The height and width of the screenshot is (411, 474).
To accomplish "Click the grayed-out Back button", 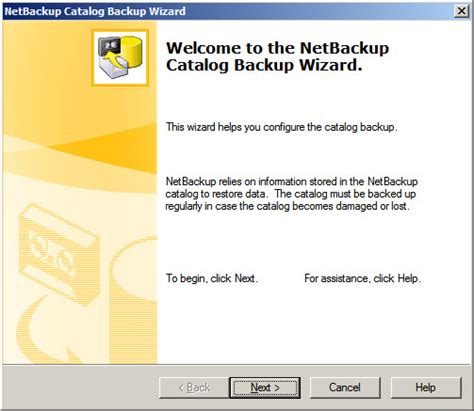I will coord(194,388).
